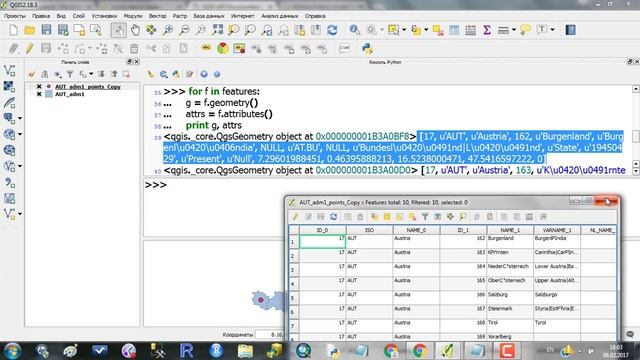
Task: Click the Toggle Editing pencil in main toolbar
Action: (x=29, y=49)
